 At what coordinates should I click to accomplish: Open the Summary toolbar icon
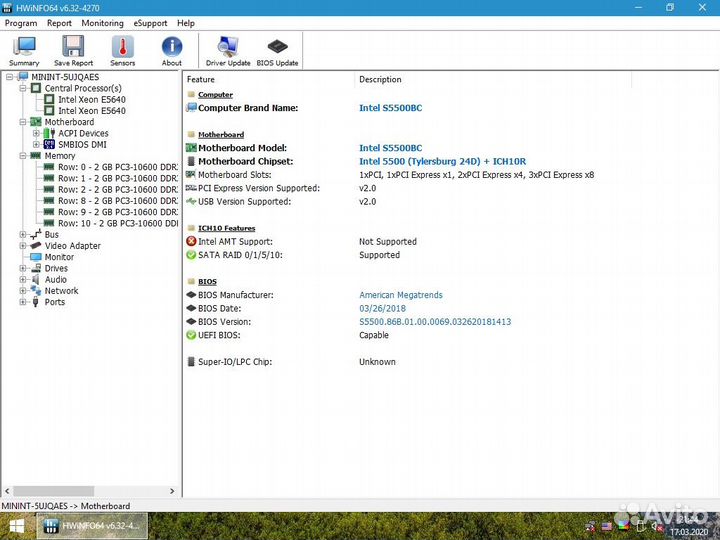tap(24, 51)
